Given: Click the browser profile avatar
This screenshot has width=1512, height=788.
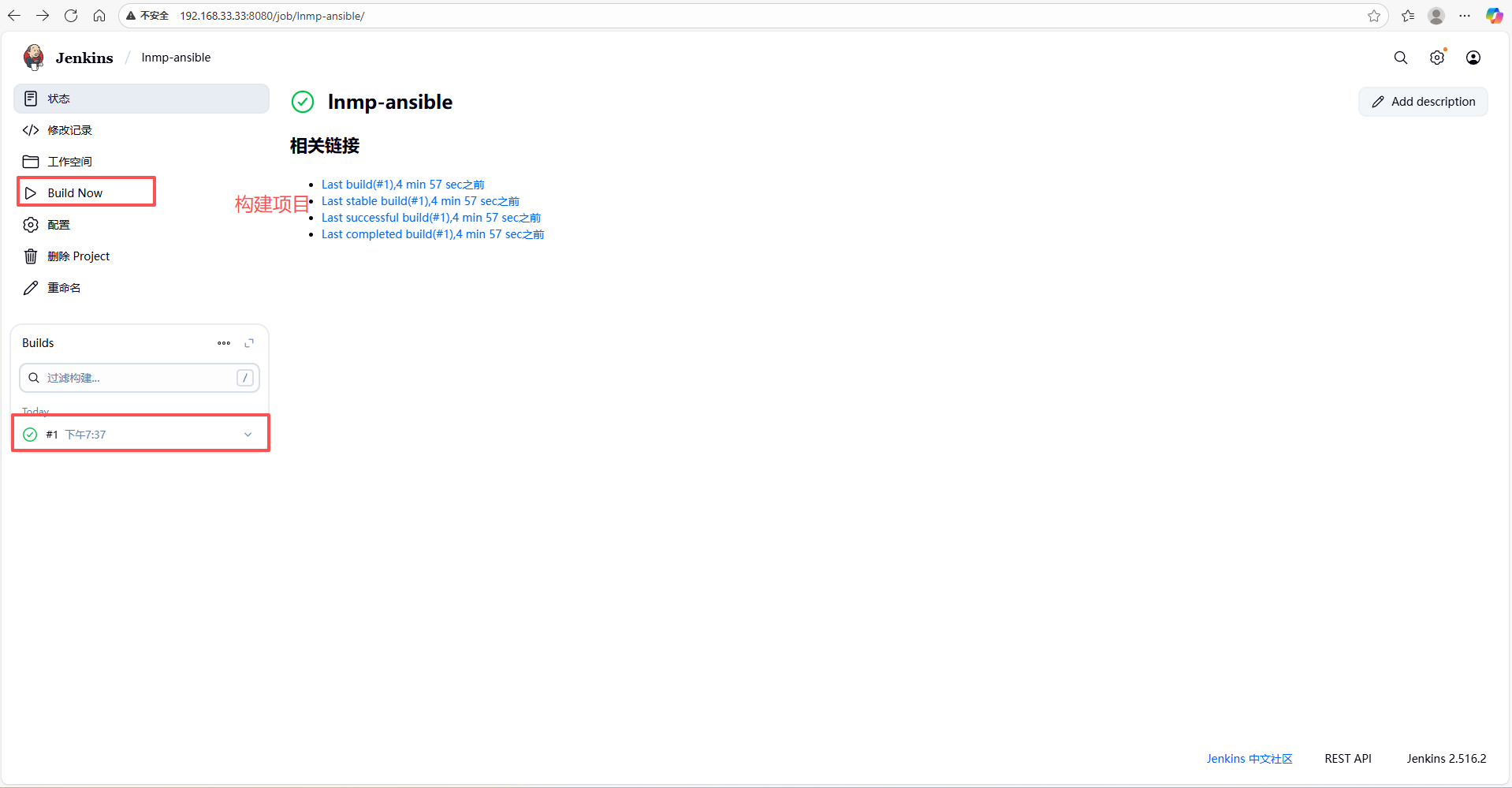Looking at the screenshot, I should 1436,16.
